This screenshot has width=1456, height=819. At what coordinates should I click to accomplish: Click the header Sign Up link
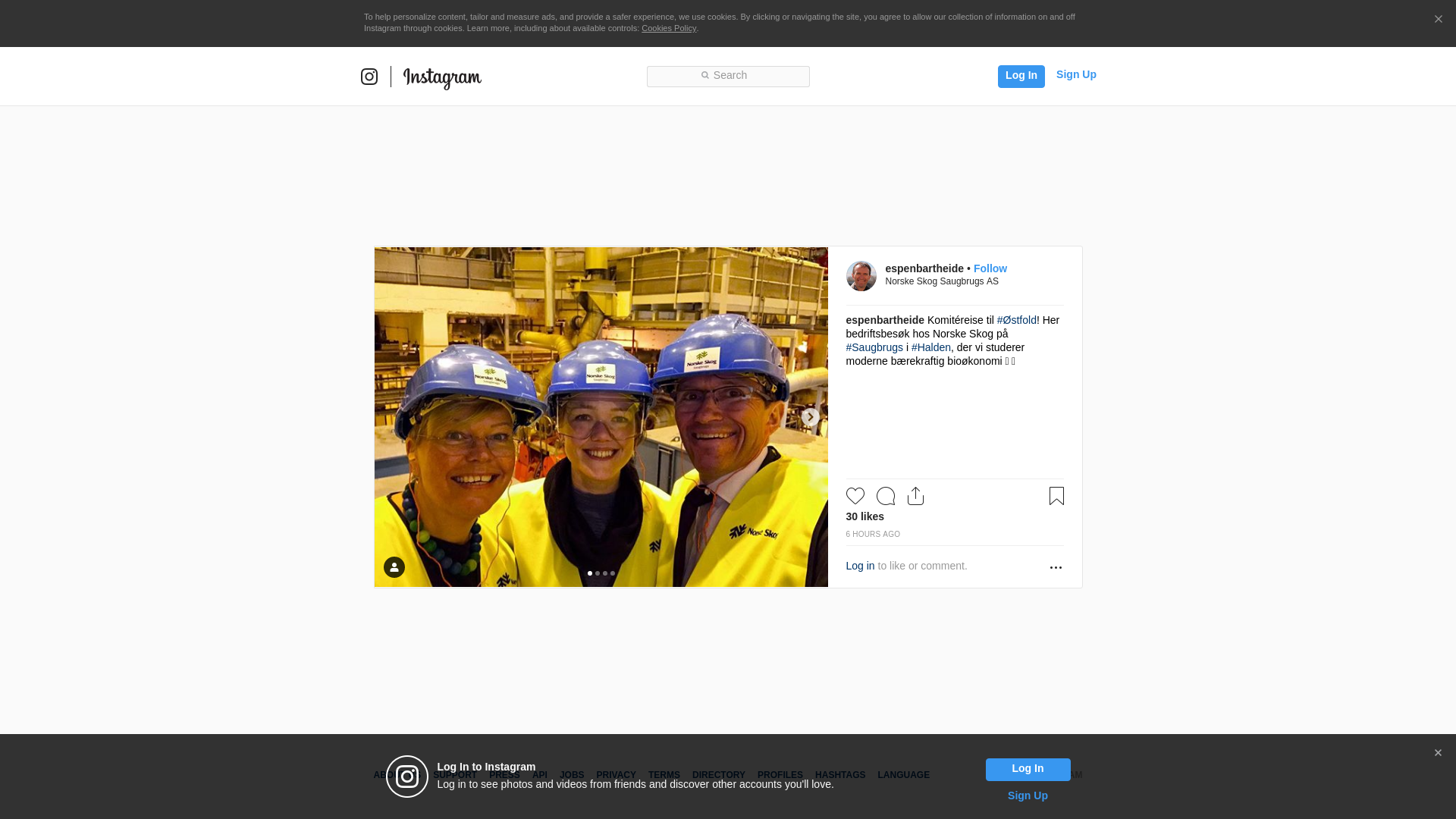(1076, 74)
